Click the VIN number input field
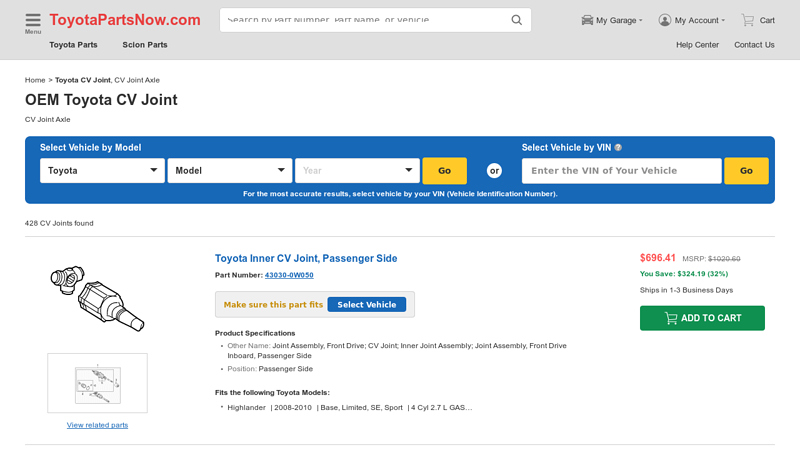Image resolution: width=800 pixels, height=450 pixels. tap(621, 171)
